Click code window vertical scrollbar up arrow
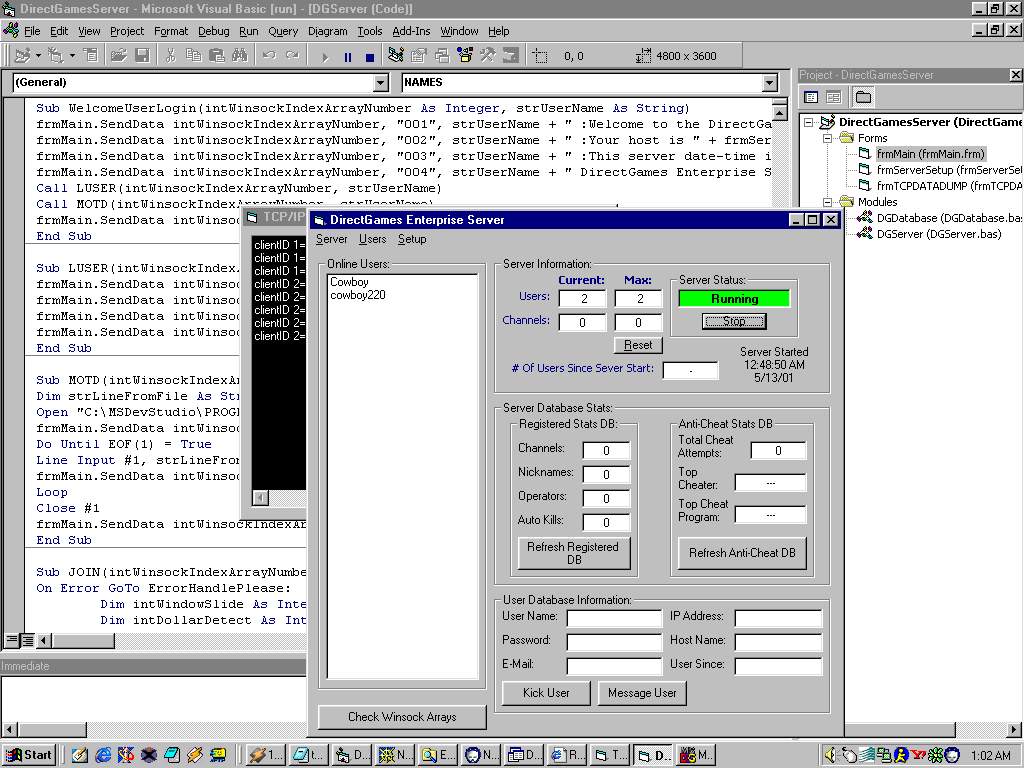This screenshot has height=768, width=1024. 779,113
